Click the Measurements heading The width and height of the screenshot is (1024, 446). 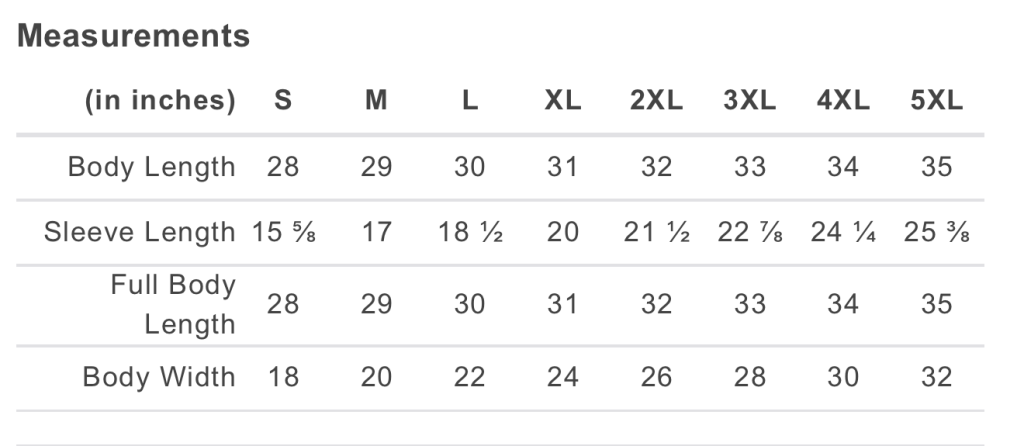pos(134,36)
